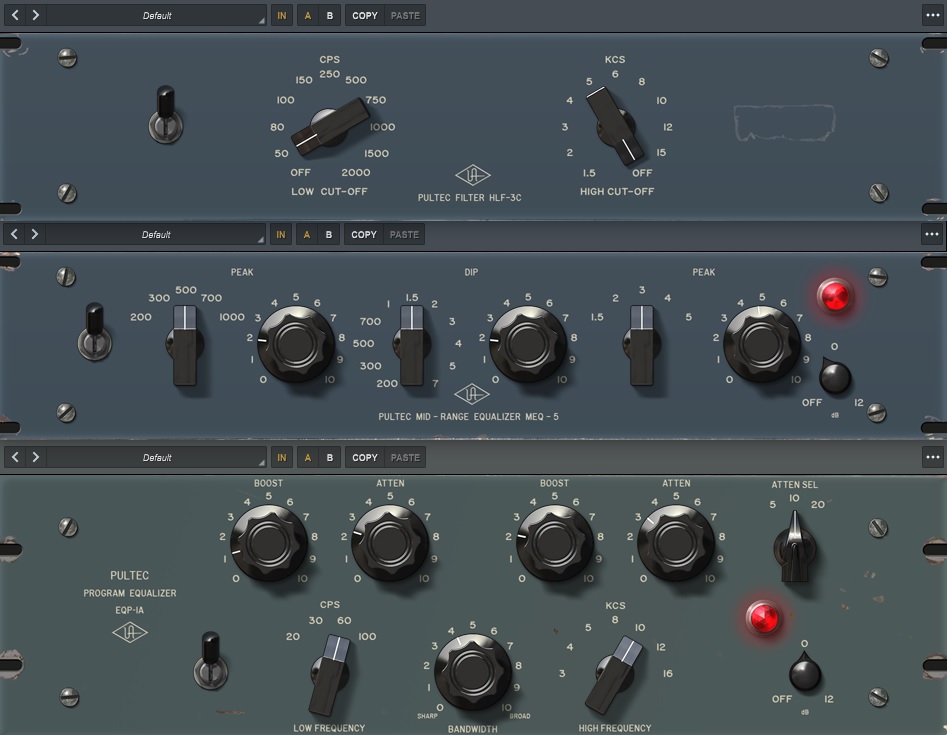
Task: Click the MEQ-5 OFF/12 dB output knob
Action: pyautogui.click(x=835, y=376)
